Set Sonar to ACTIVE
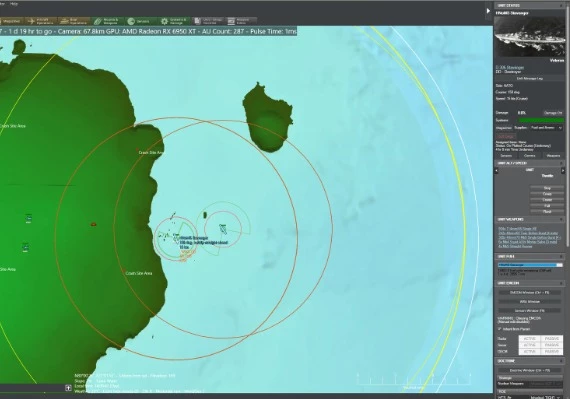Image resolution: width=570 pixels, height=399 pixels. 529,345
